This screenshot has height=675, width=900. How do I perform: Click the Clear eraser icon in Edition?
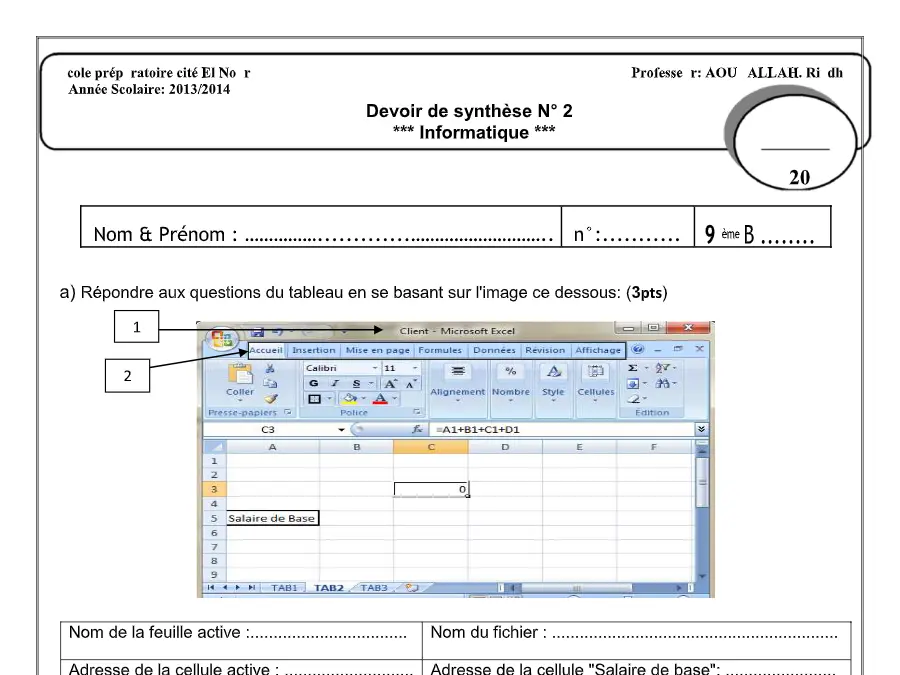click(x=633, y=398)
